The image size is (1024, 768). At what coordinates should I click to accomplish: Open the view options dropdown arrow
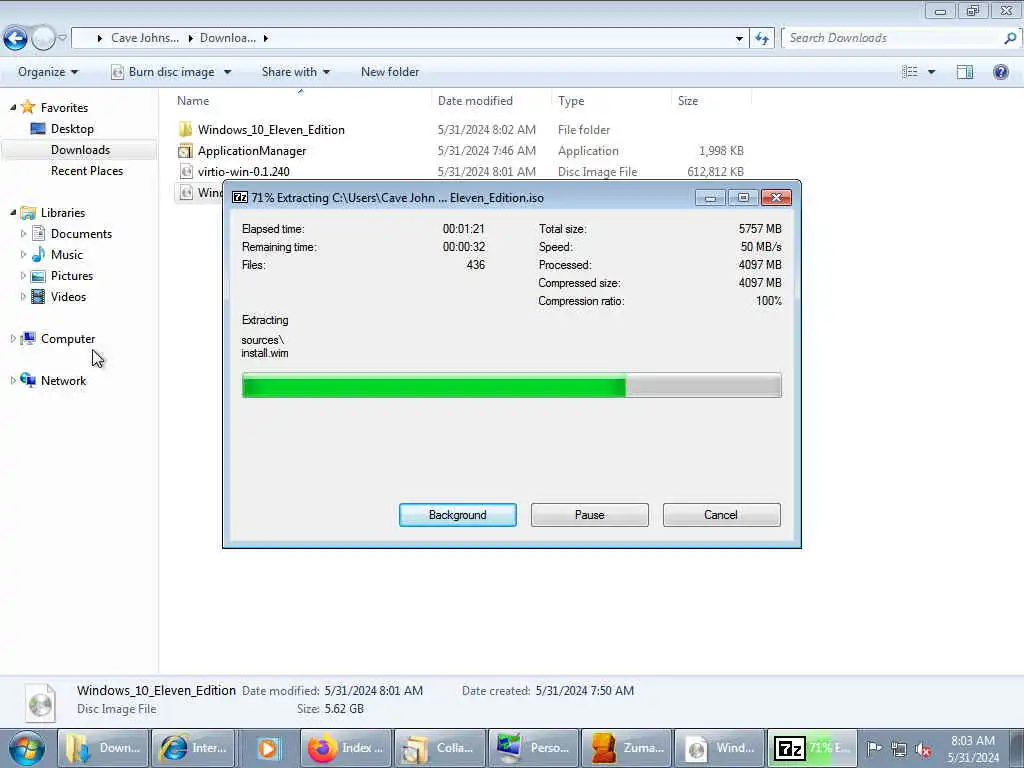click(x=931, y=72)
